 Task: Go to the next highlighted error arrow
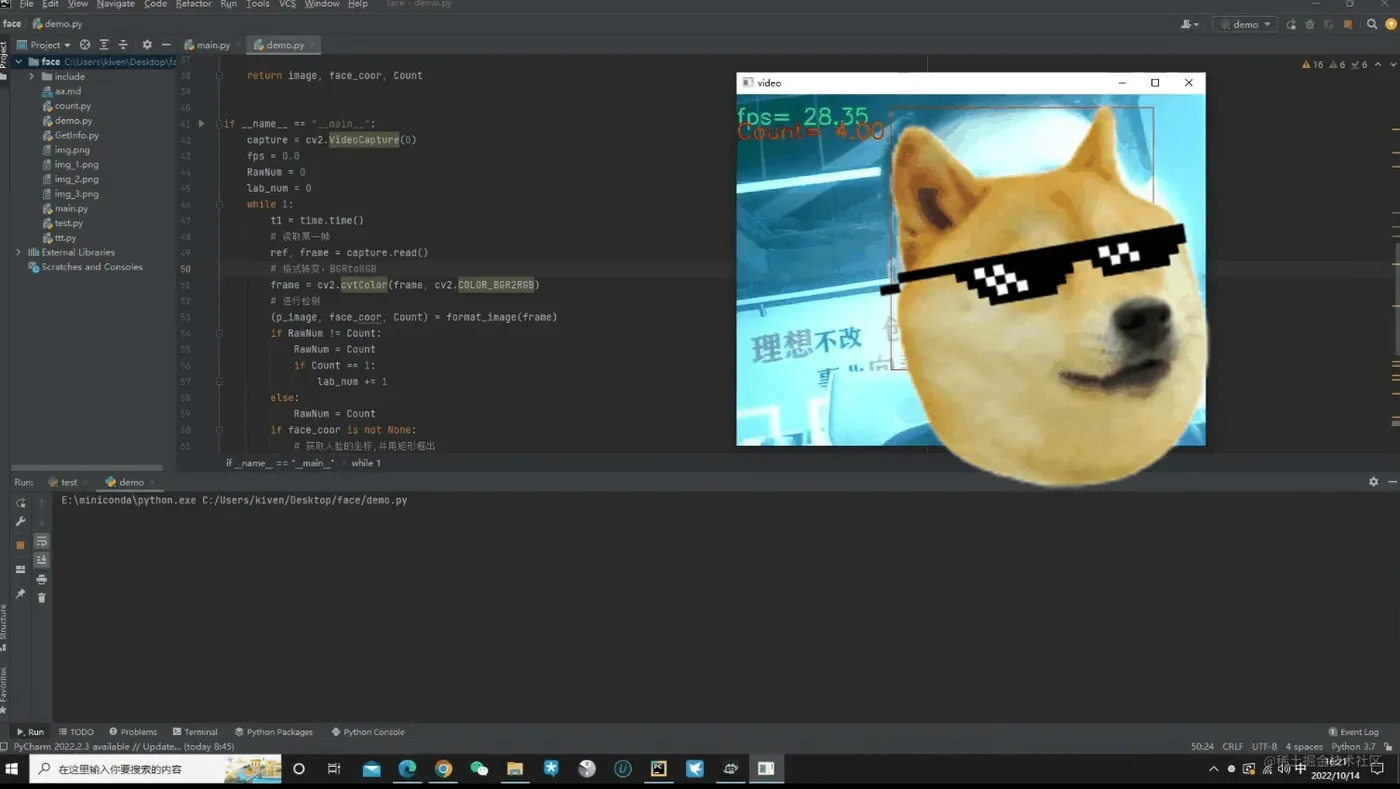pos(1391,64)
